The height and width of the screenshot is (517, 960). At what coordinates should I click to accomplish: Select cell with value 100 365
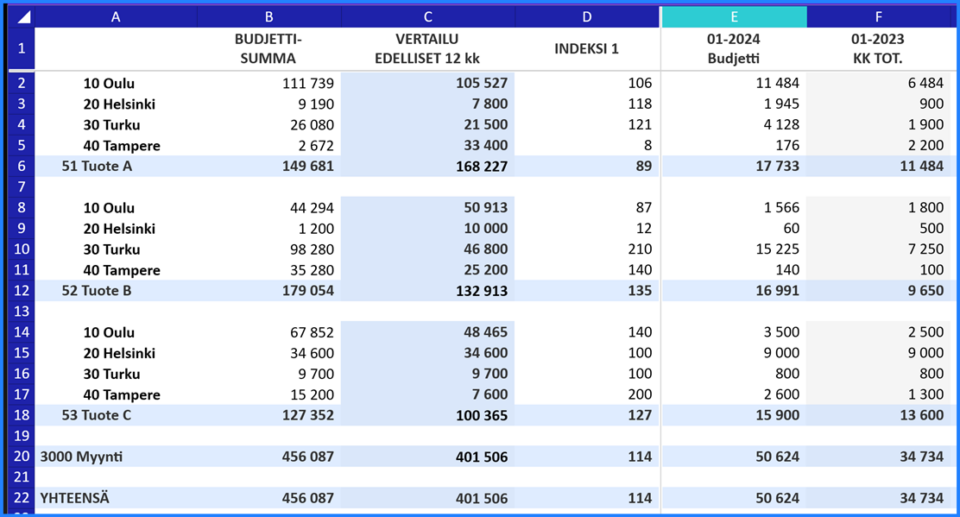[428, 415]
